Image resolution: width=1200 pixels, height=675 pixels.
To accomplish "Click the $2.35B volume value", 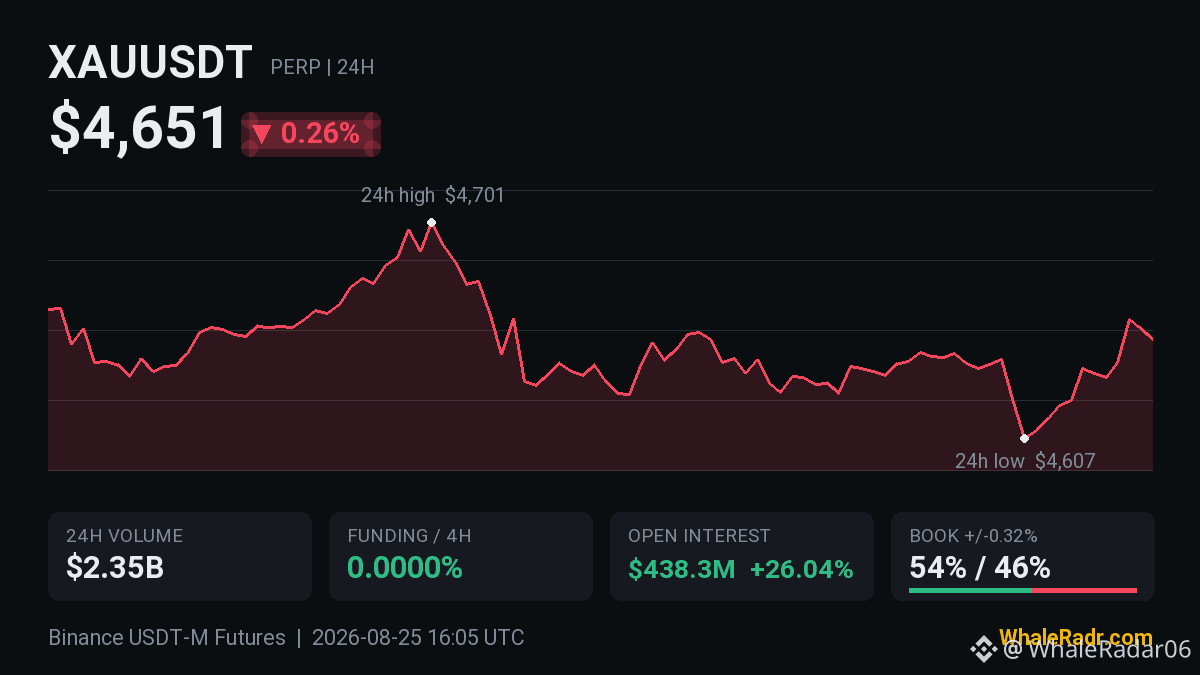I will (x=115, y=568).
